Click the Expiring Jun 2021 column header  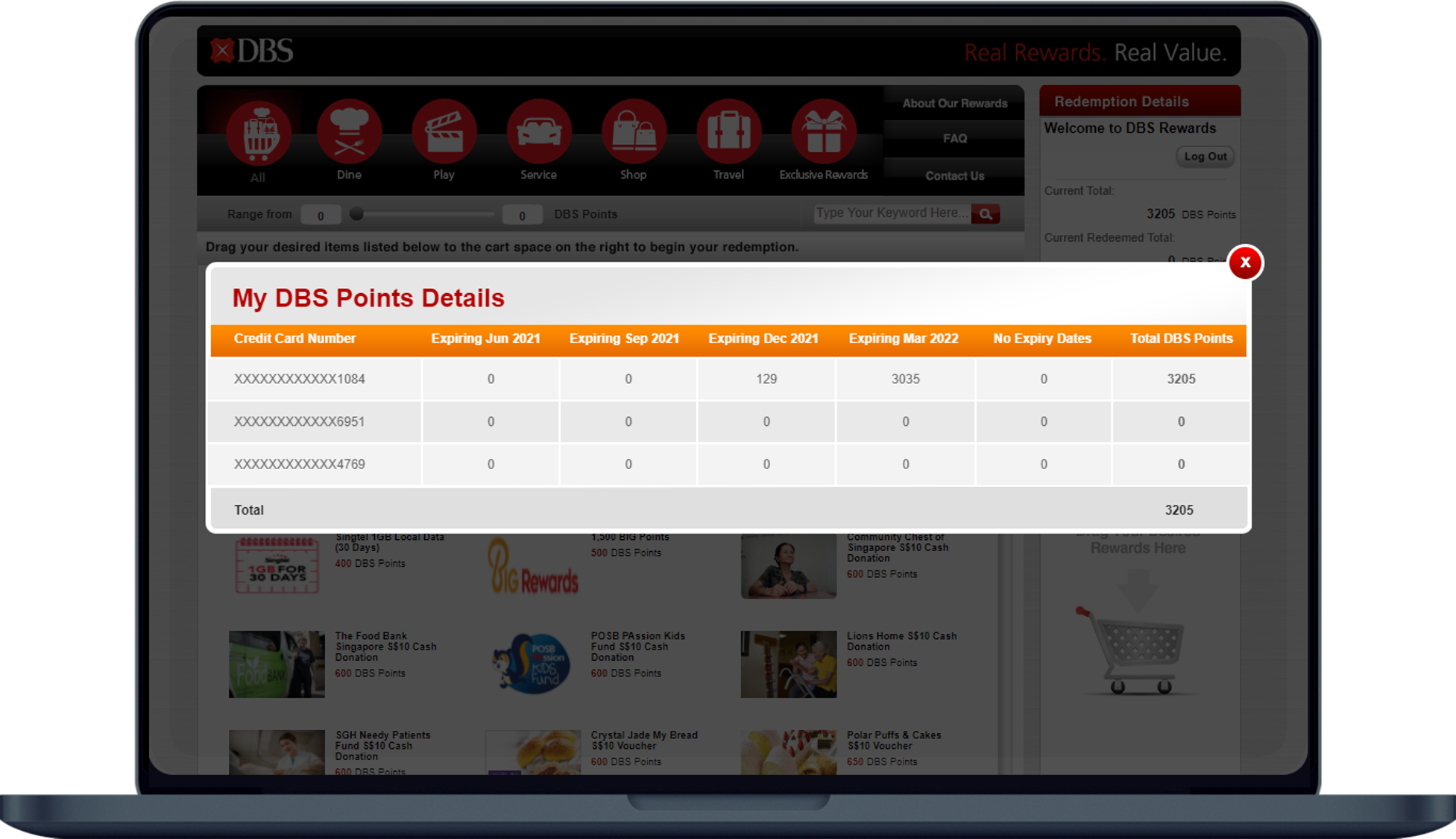[485, 339]
